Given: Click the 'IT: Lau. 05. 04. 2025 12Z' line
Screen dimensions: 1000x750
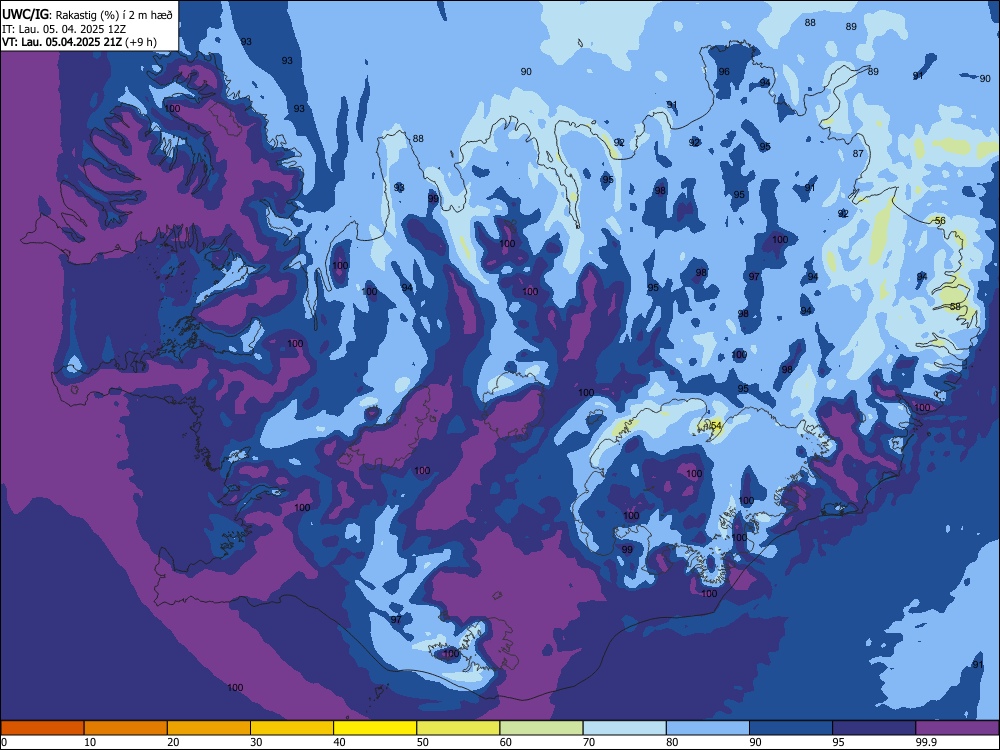Looking at the screenshot, I should [64, 29].
